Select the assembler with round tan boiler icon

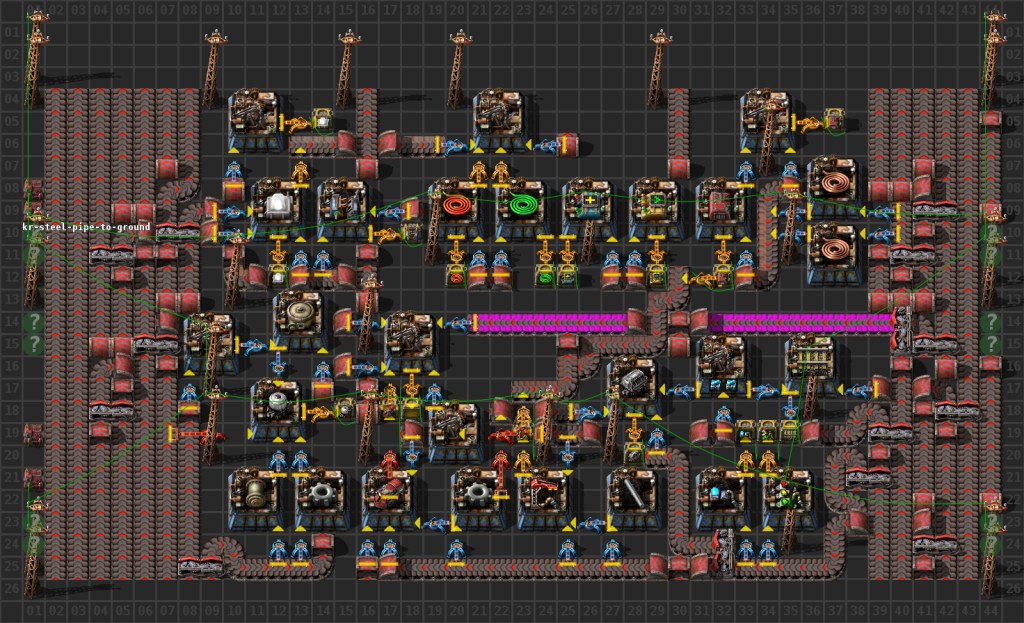(300, 319)
